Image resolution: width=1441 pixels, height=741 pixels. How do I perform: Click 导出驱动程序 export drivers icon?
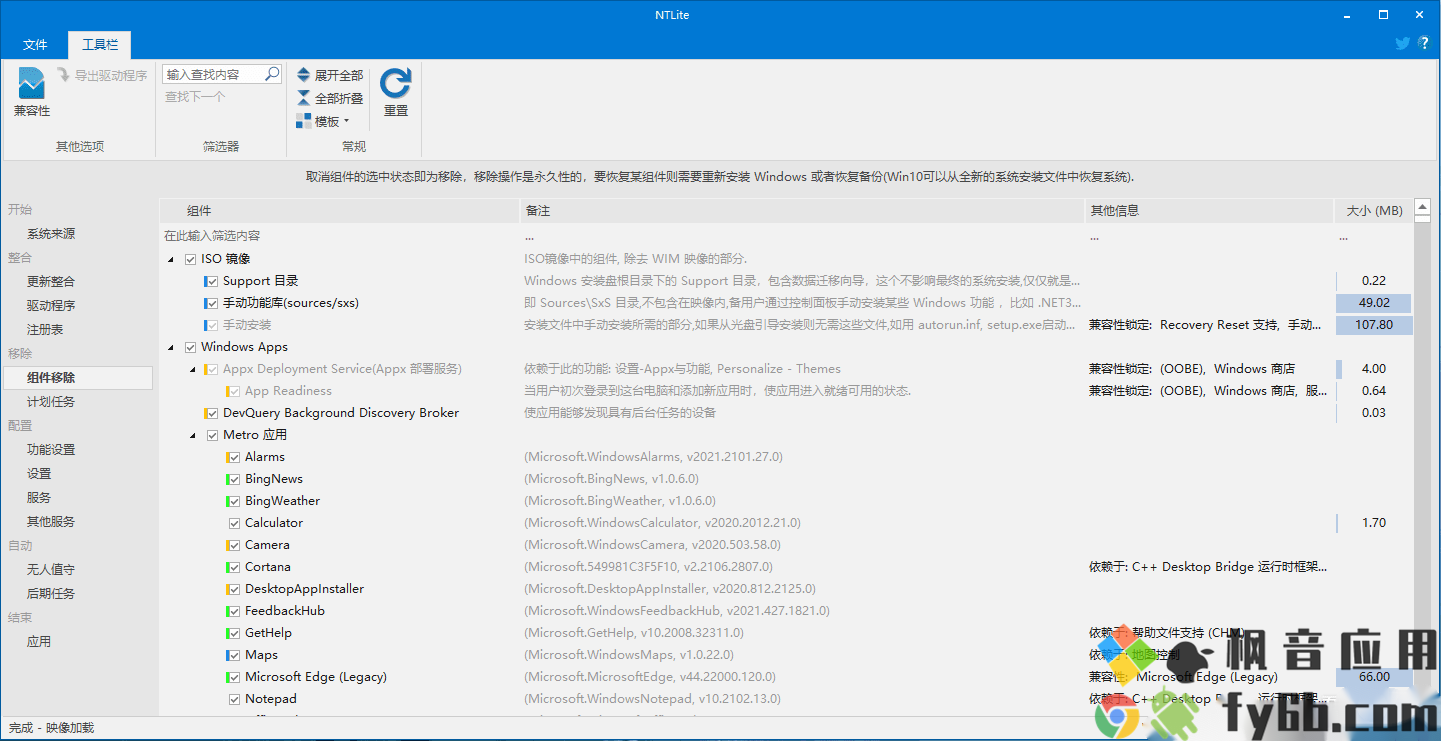tap(64, 75)
